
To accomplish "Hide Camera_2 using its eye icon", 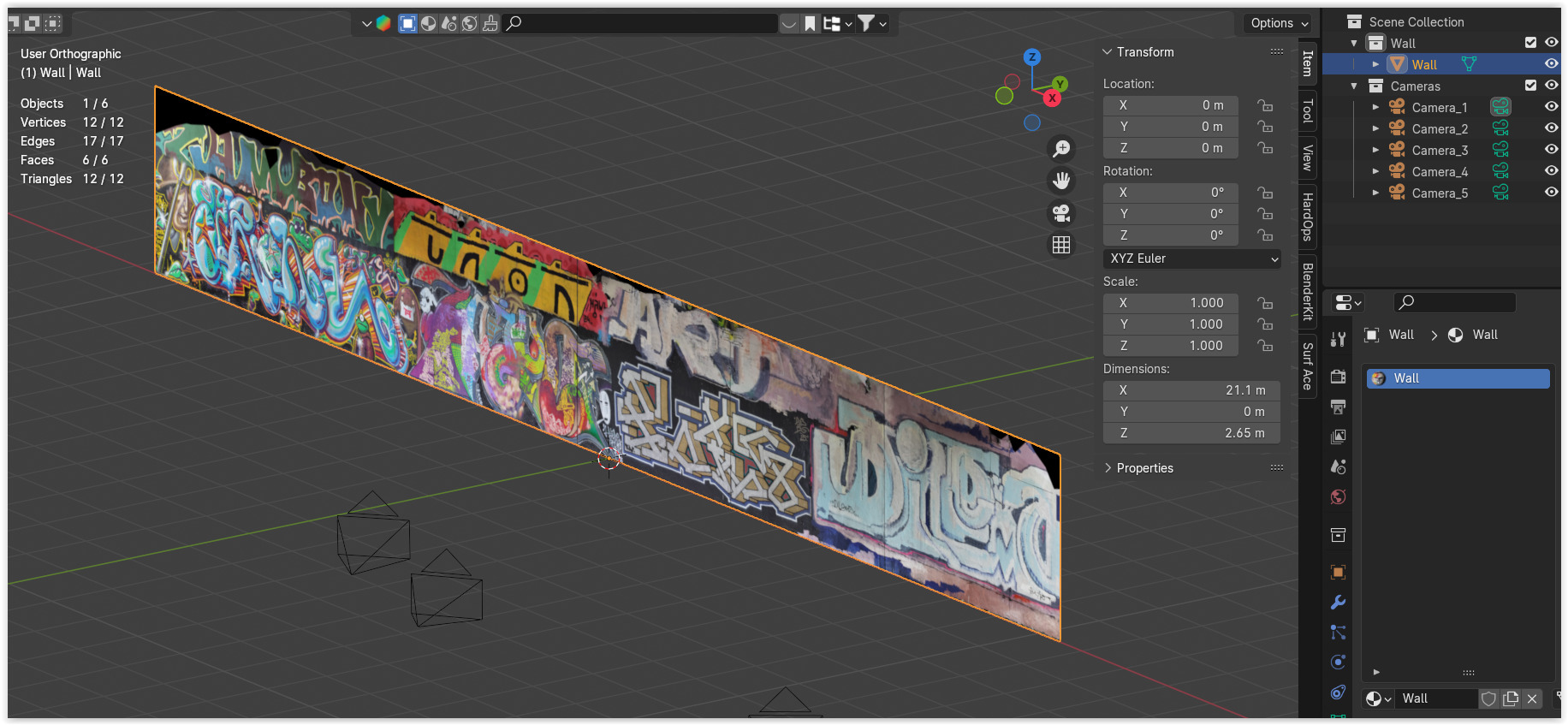I will (1551, 128).
